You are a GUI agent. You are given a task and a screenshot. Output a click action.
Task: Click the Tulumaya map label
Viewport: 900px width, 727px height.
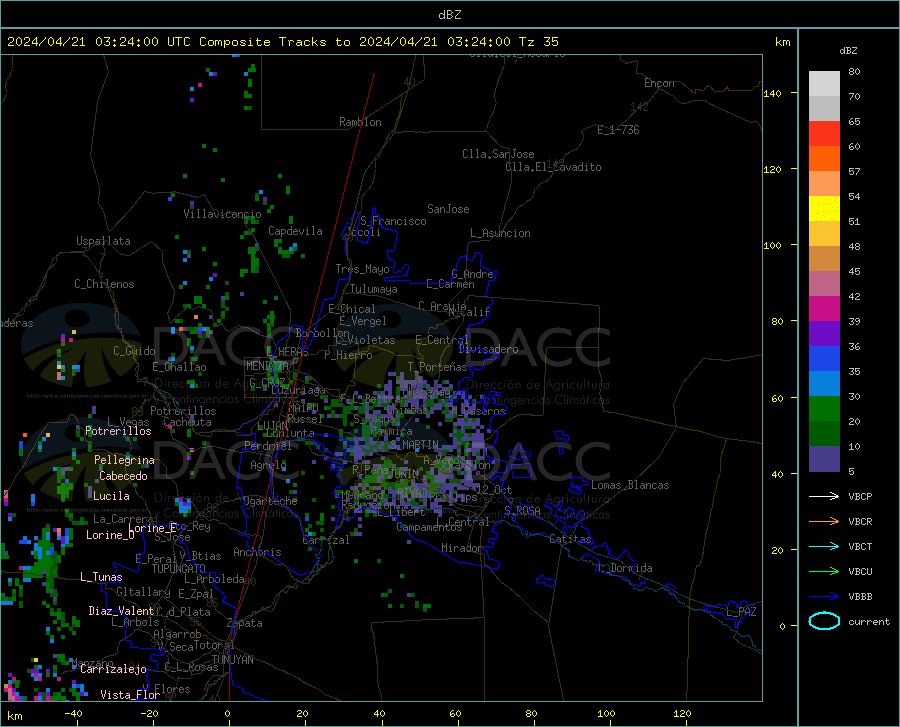click(x=374, y=289)
